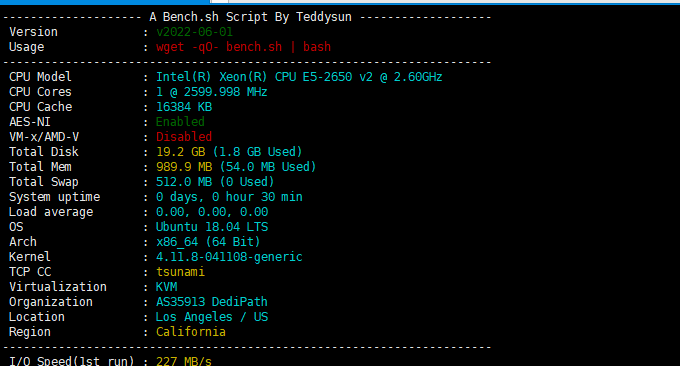Click the VM-x/AMD-V status Disabled
The height and width of the screenshot is (366, 680).
(x=184, y=137)
